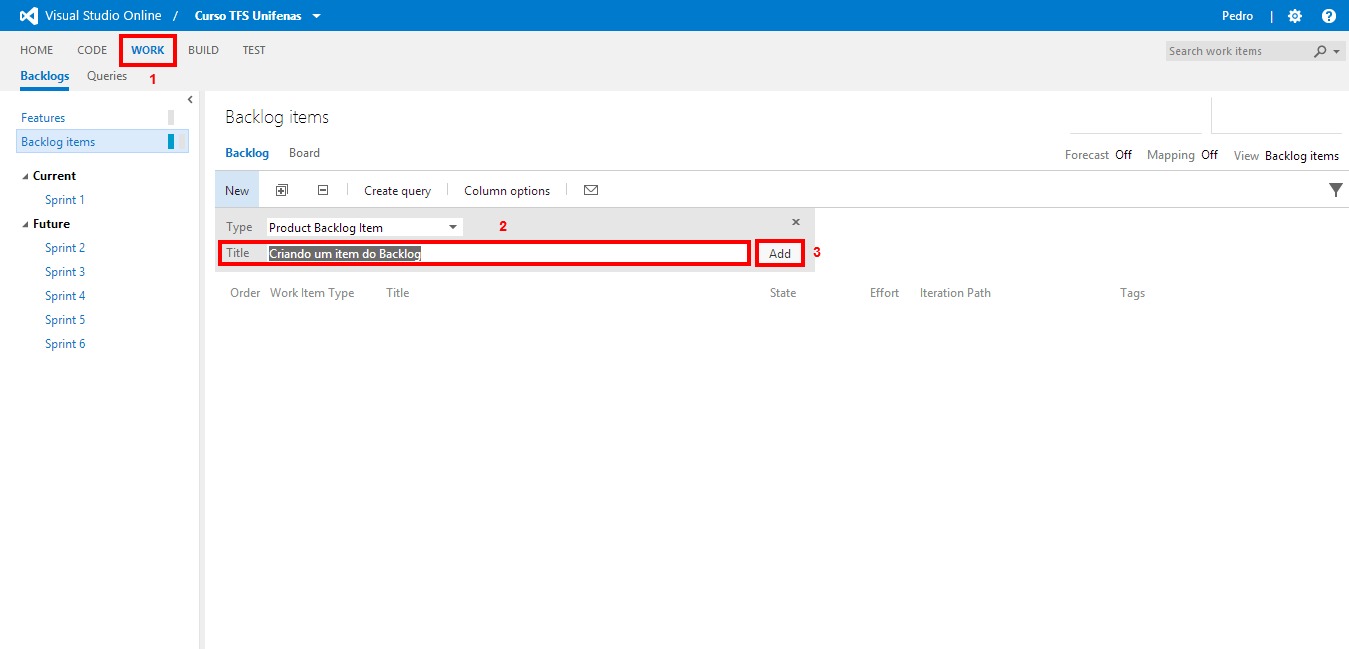Open Sprint 1 iteration
This screenshot has width=1349, height=649.
(65, 200)
